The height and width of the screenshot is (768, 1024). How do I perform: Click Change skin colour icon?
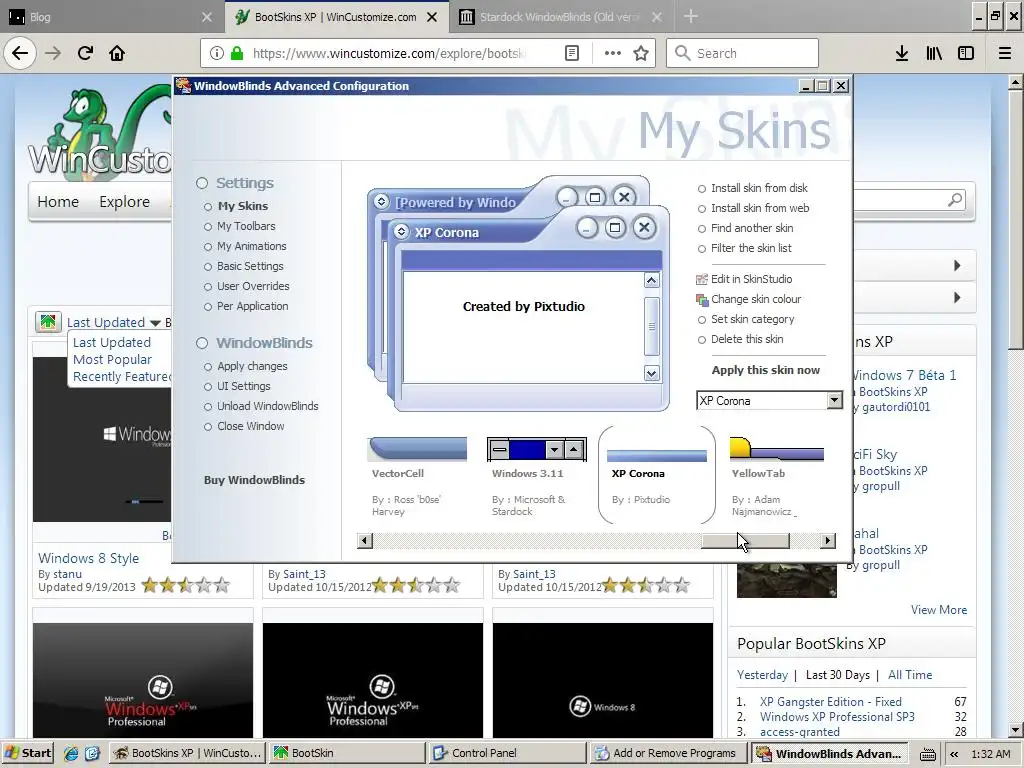pyautogui.click(x=702, y=300)
